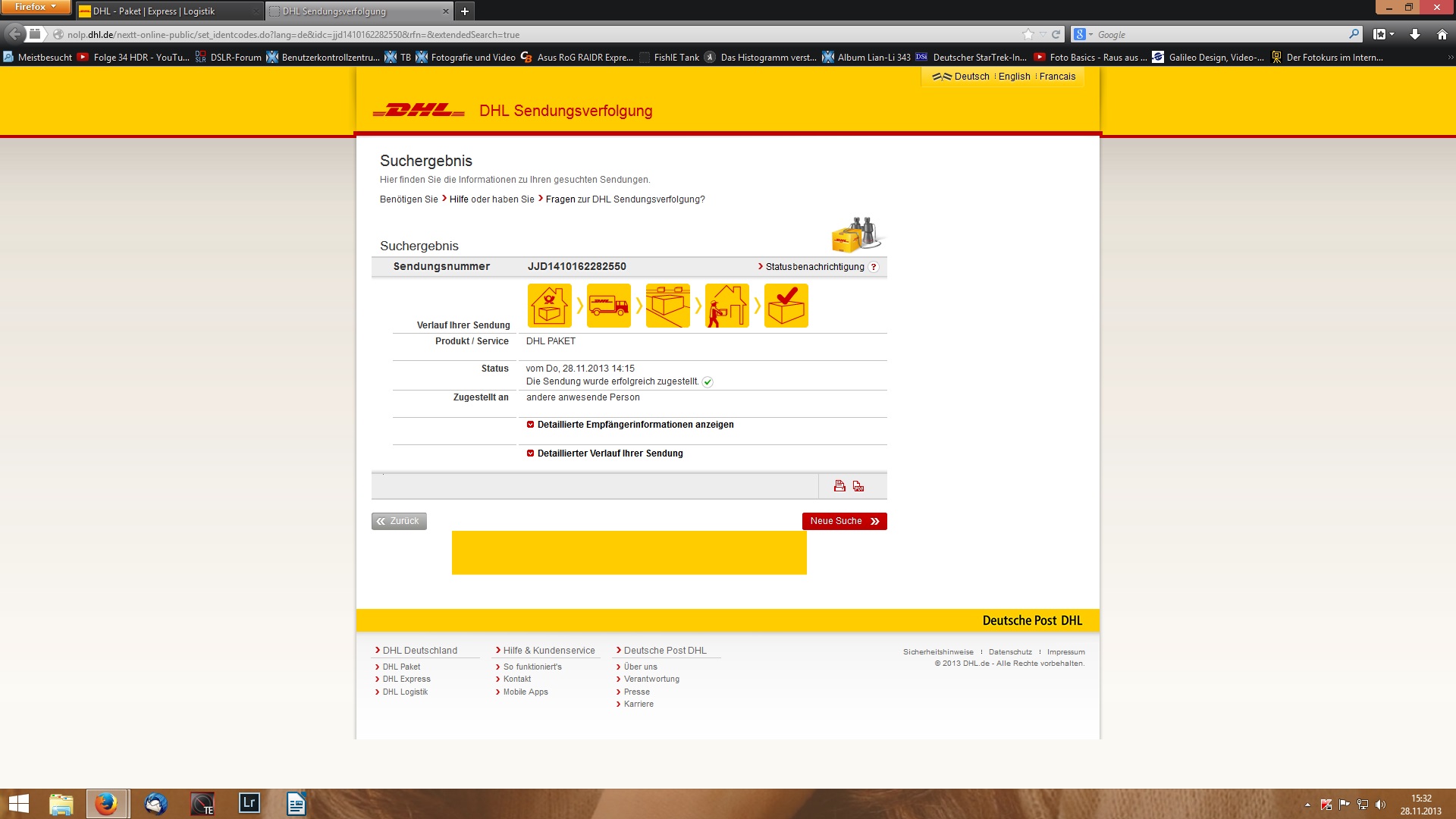Reload the page with the refresh icon
Image resolution: width=1456 pixels, height=819 pixels.
tap(1056, 34)
